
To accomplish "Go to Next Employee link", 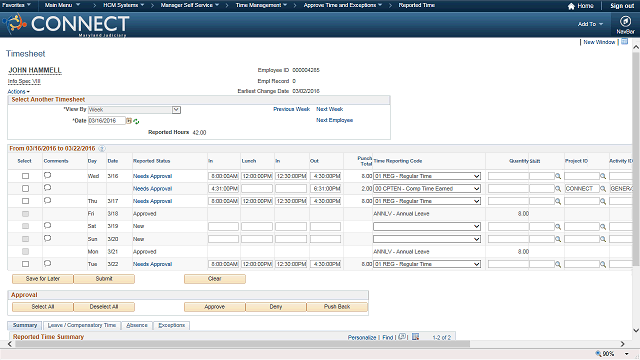I will coord(334,120).
